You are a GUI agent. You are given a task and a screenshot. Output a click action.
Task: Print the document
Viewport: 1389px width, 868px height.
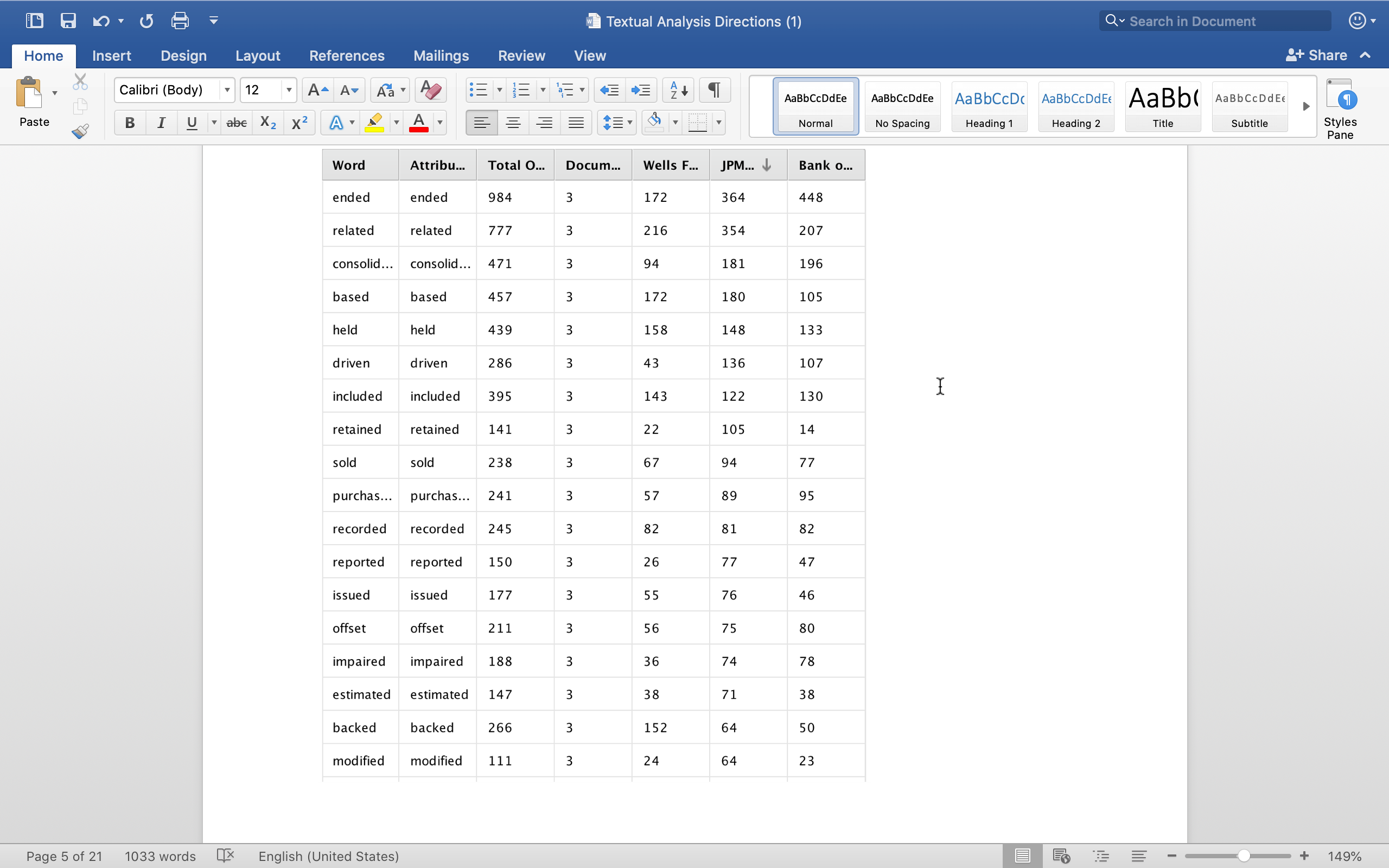[179, 20]
